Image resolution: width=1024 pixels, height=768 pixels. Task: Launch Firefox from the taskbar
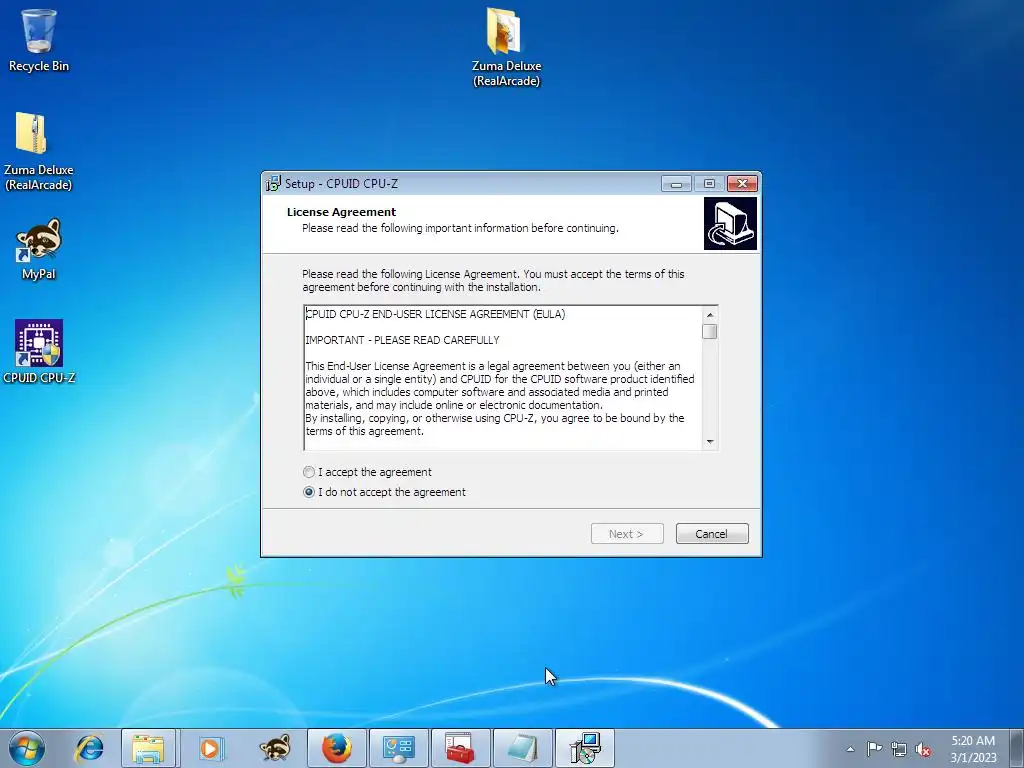[336, 748]
